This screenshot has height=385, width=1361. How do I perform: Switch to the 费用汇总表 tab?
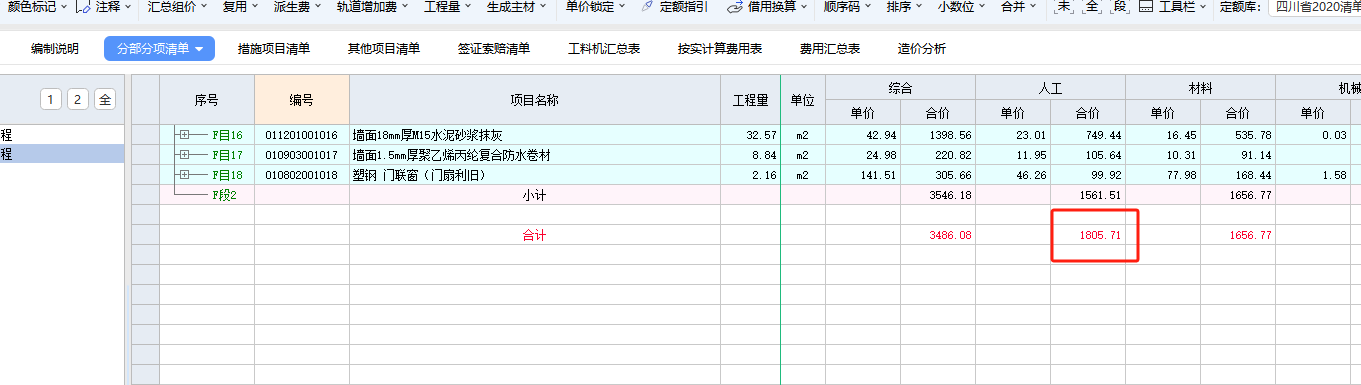pos(830,49)
